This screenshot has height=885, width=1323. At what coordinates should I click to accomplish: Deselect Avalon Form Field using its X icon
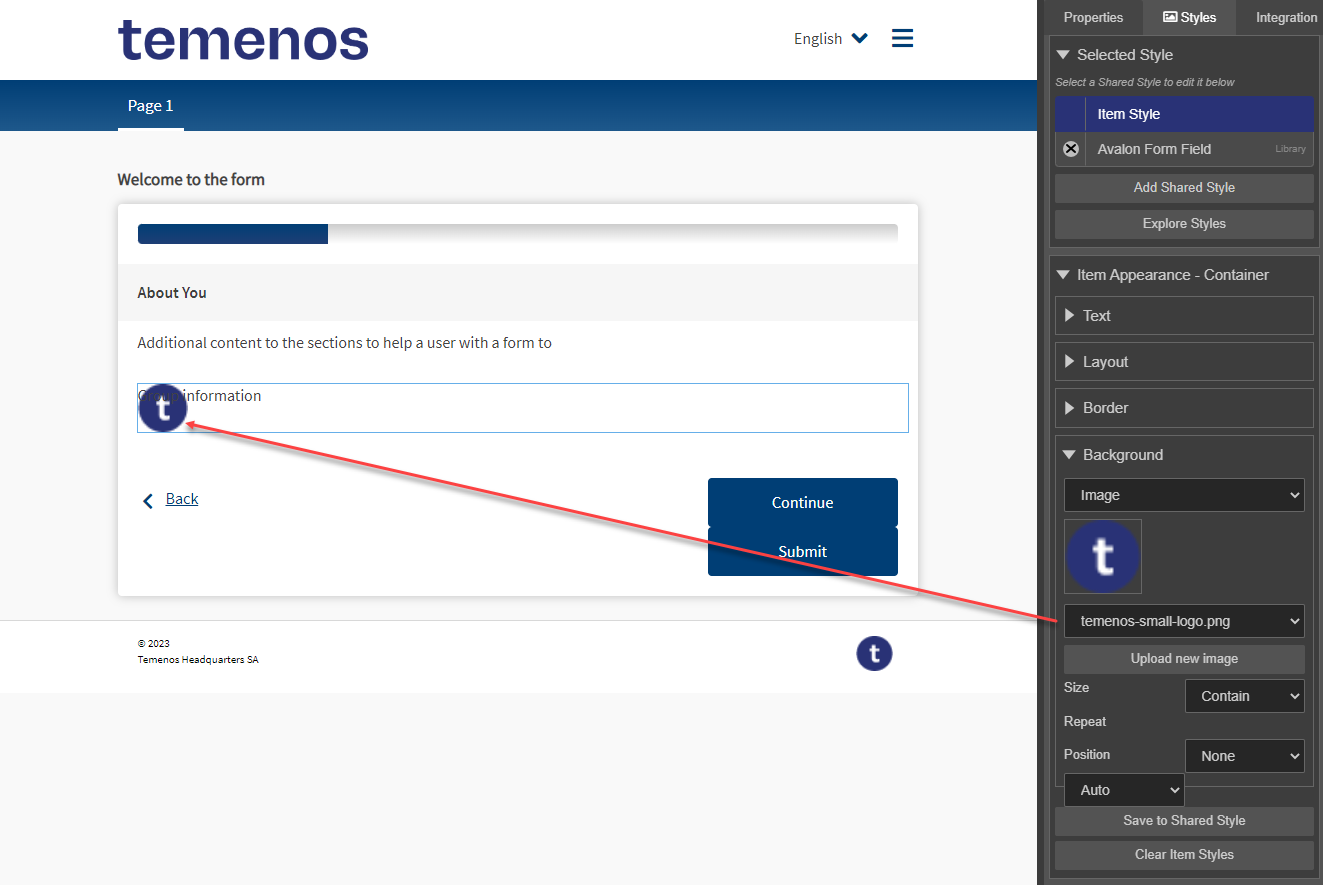pyautogui.click(x=1070, y=148)
